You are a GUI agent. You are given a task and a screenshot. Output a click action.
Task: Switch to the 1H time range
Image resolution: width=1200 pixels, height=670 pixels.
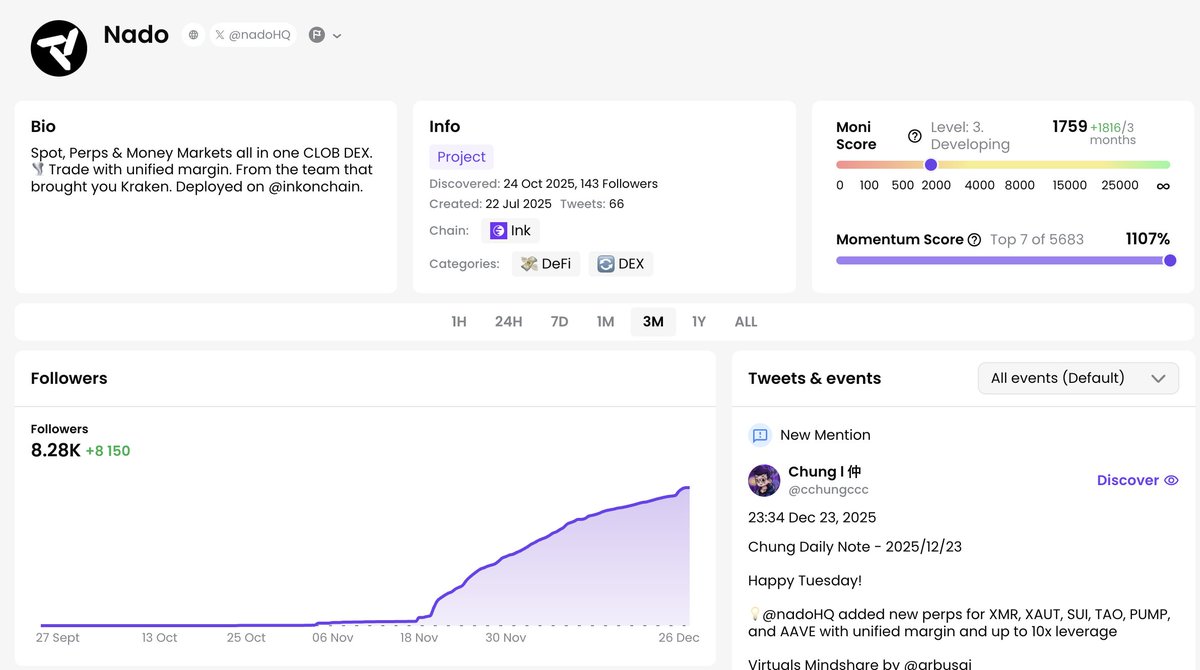coord(459,322)
